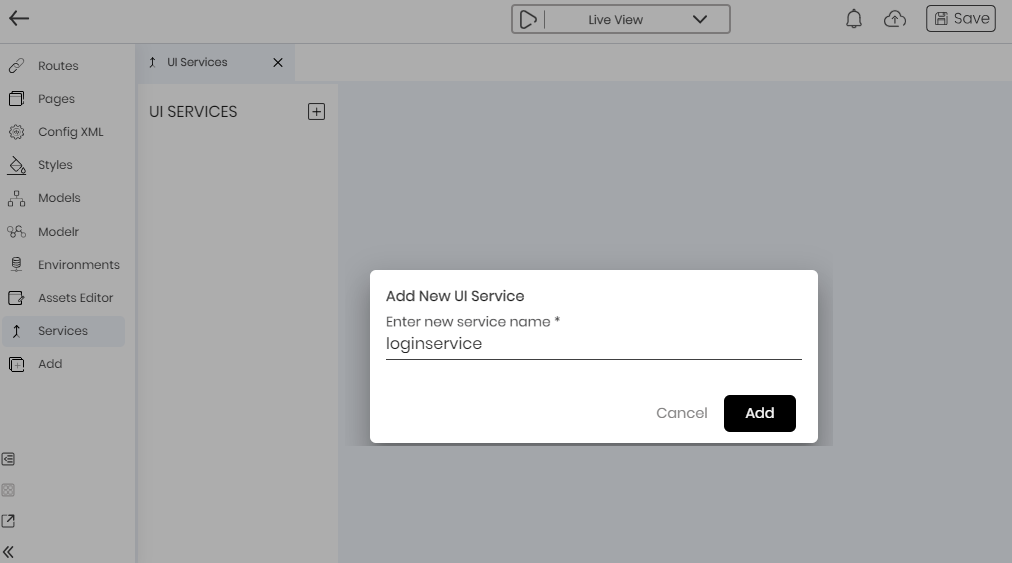The width and height of the screenshot is (1012, 563).
Task: Open Modelr in the sidebar
Action: click(x=58, y=231)
